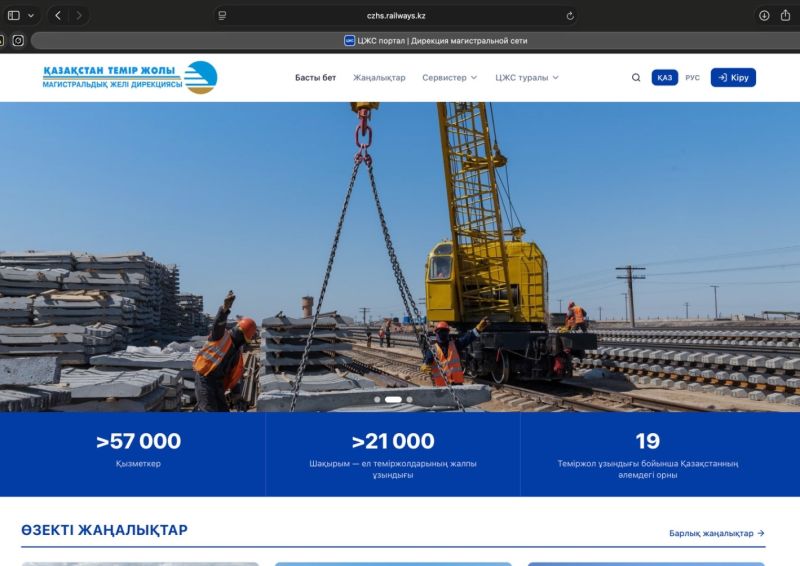This screenshot has height=566, width=800.
Task: Click the Қазақстан Темір Жолы logo
Action: [130, 78]
